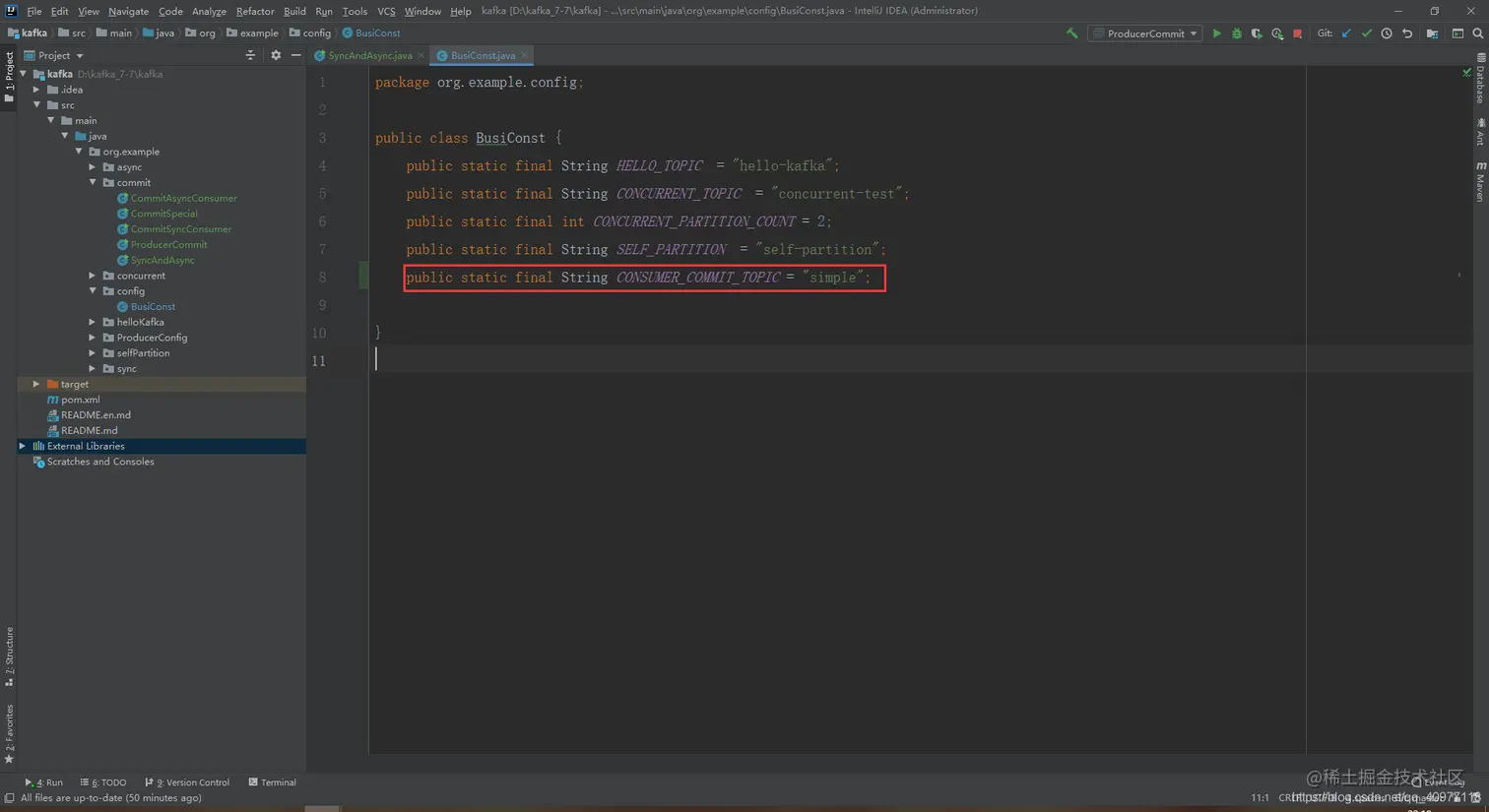1489x812 pixels.
Task: Hide the Project tool window
Action: [x=295, y=56]
